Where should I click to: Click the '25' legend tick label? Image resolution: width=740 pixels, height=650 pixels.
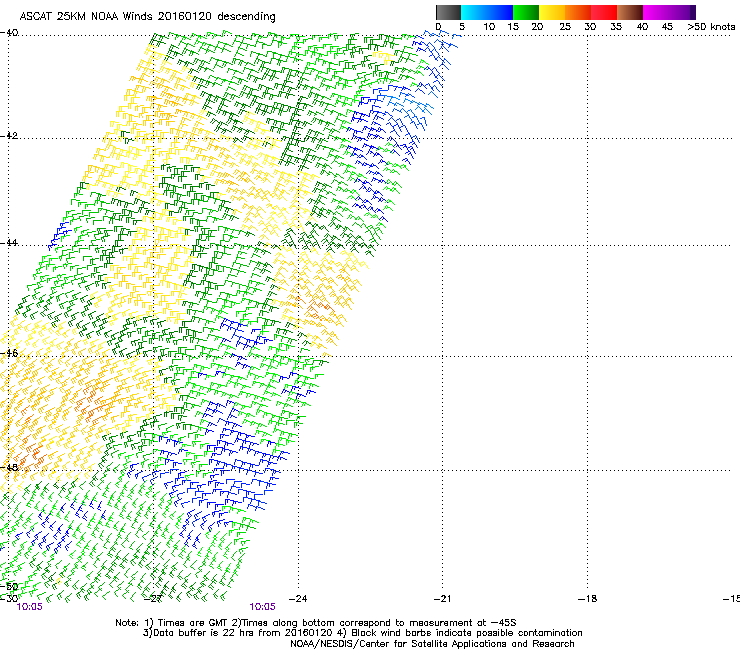(x=565, y=27)
